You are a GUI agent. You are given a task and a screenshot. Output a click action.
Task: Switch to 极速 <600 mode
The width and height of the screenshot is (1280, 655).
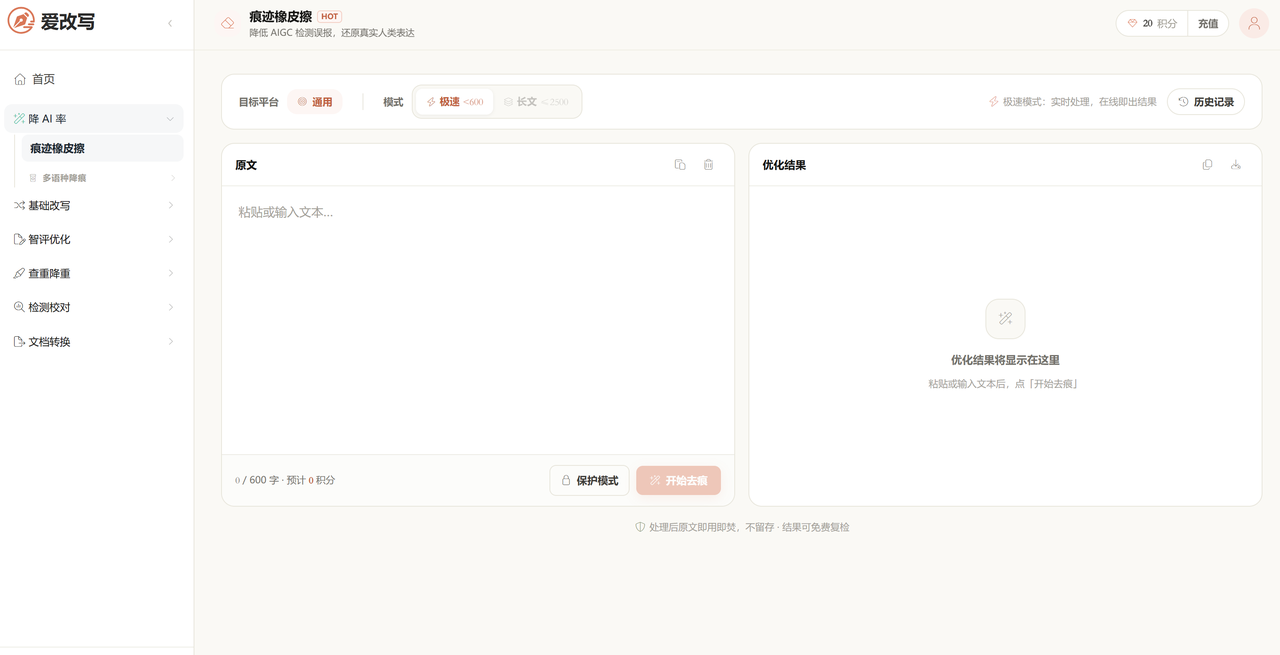[454, 102]
